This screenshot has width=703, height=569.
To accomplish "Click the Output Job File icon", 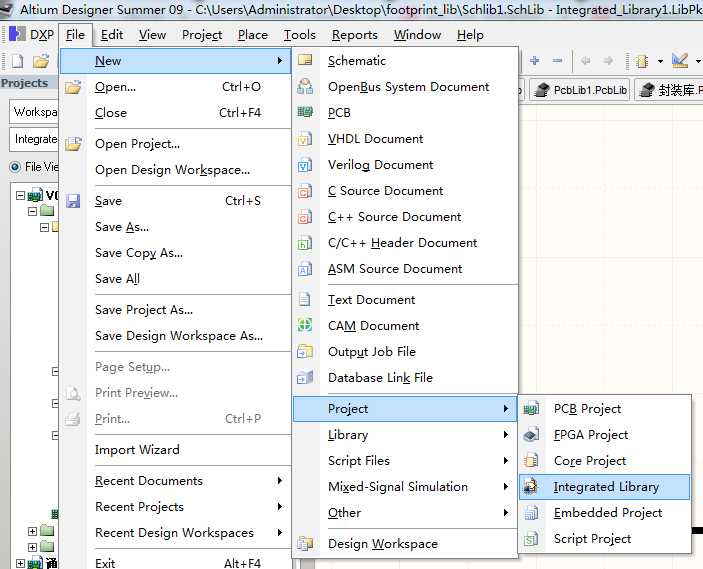I will point(305,351).
